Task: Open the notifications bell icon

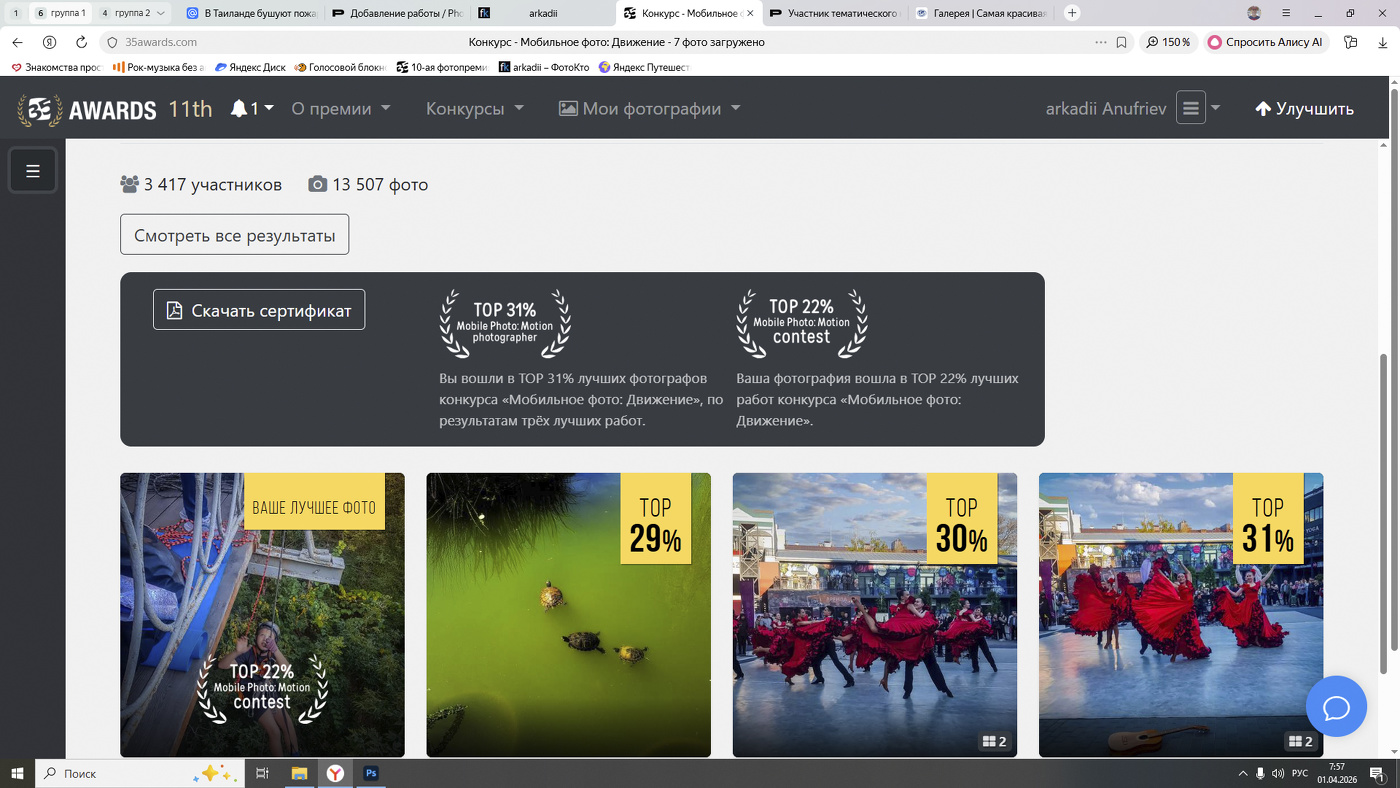Action: [x=239, y=109]
